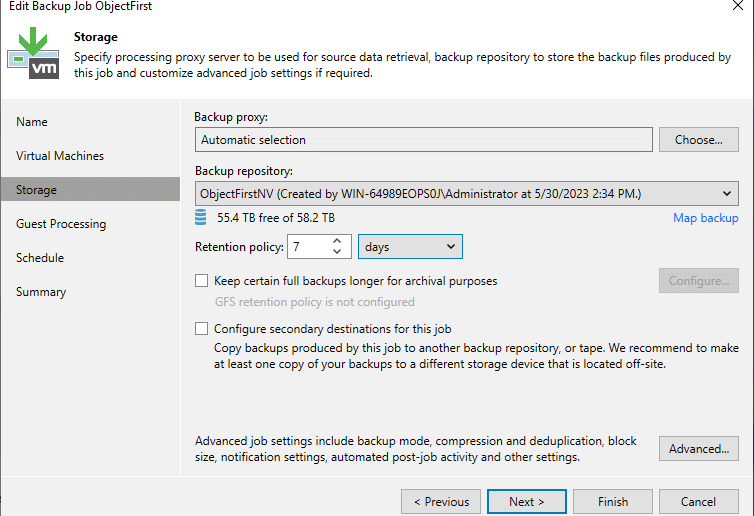Check Configure secondary destinations for this job
Image resolution: width=754 pixels, height=516 pixels.
click(x=201, y=328)
